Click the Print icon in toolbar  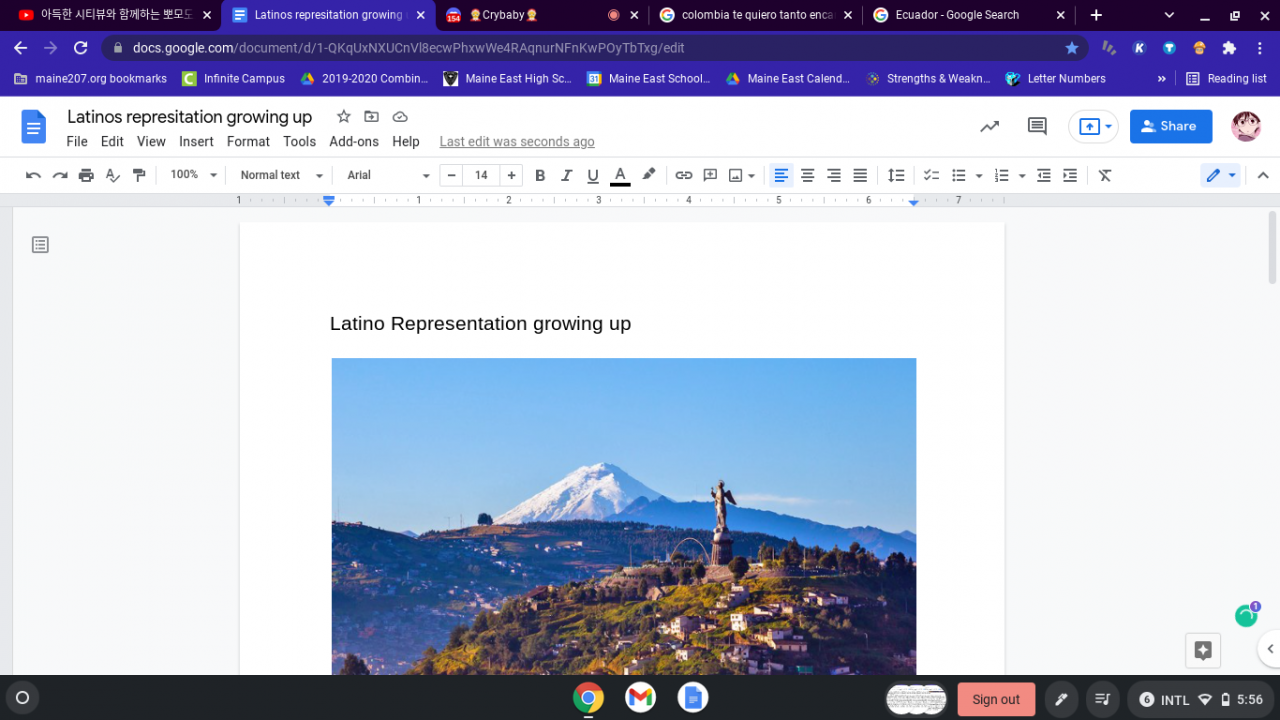(86, 175)
